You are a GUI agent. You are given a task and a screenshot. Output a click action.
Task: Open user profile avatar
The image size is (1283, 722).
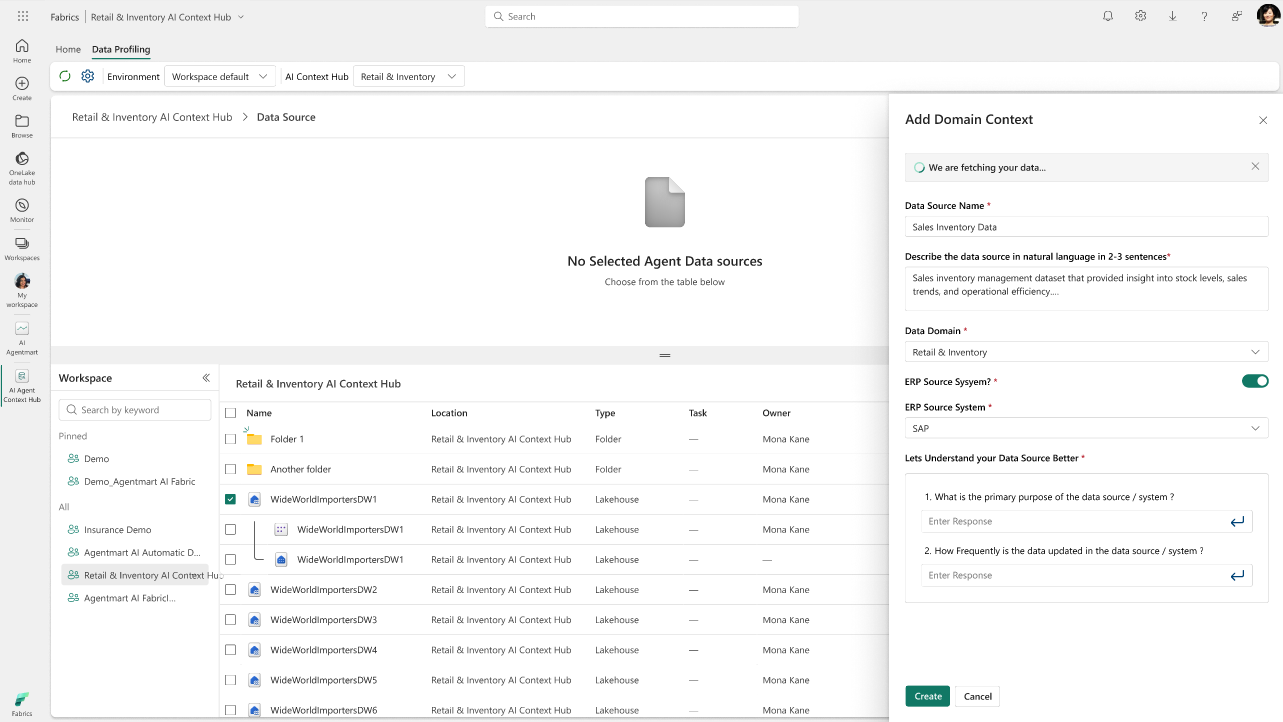1268,16
